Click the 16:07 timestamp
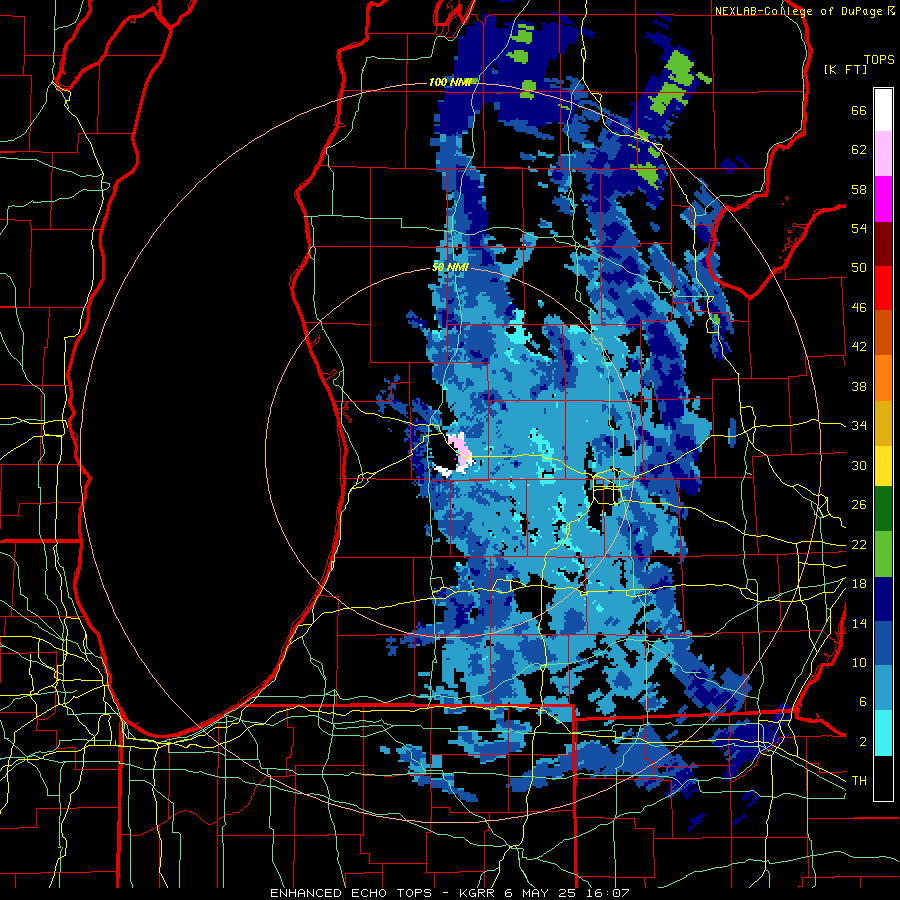900x900 pixels. point(606,893)
